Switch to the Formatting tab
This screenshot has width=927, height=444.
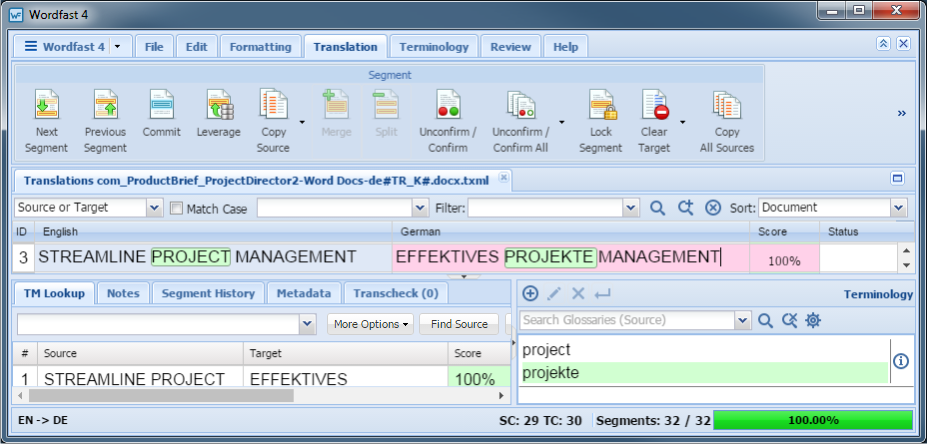pyautogui.click(x=261, y=47)
